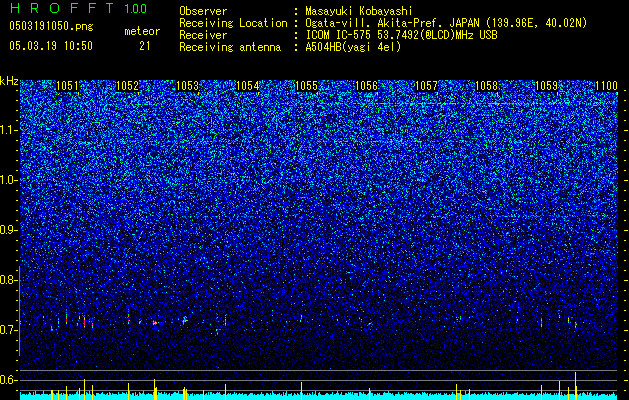Click the 0.7 kHz frequency tick label
The width and height of the screenshot is (629, 400).
pos(9,330)
